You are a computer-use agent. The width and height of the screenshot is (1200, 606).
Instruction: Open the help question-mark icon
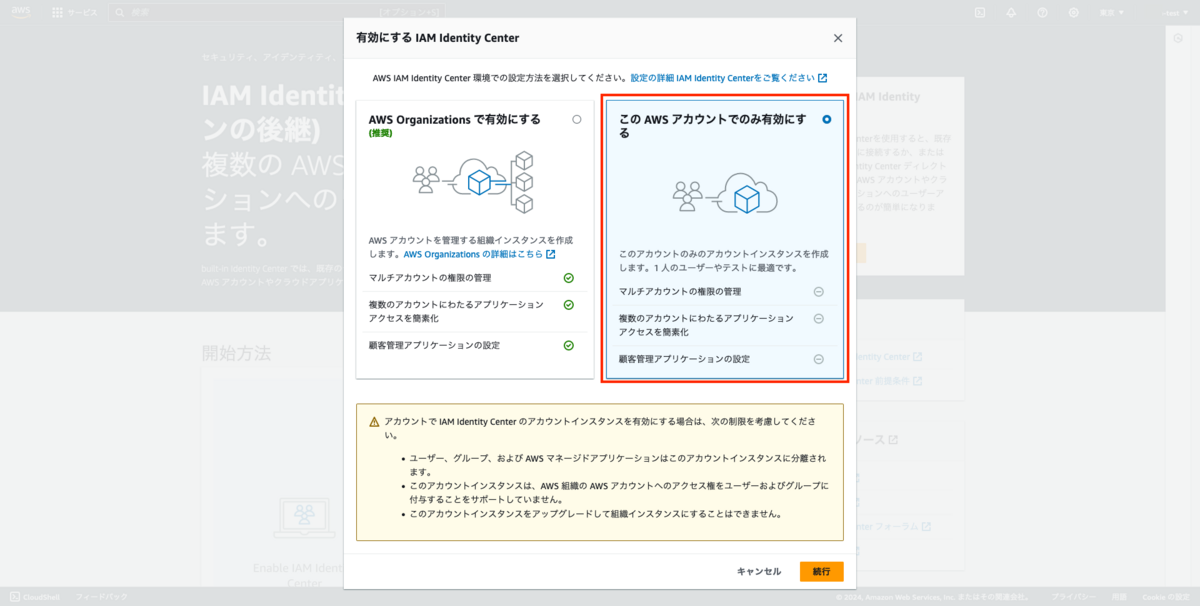(1042, 12)
